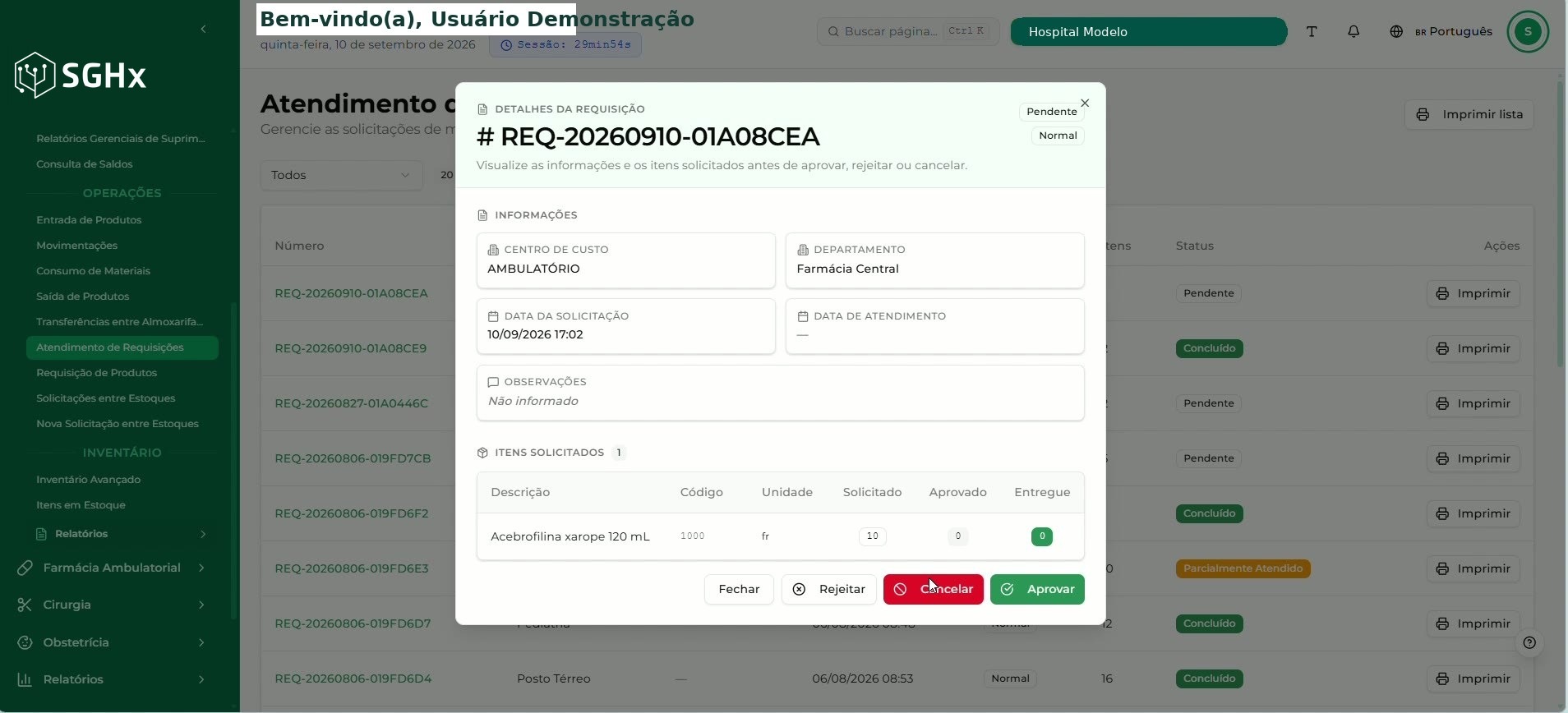Open Itens em Estoque
1568x713 pixels.
click(x=81, y=505)
